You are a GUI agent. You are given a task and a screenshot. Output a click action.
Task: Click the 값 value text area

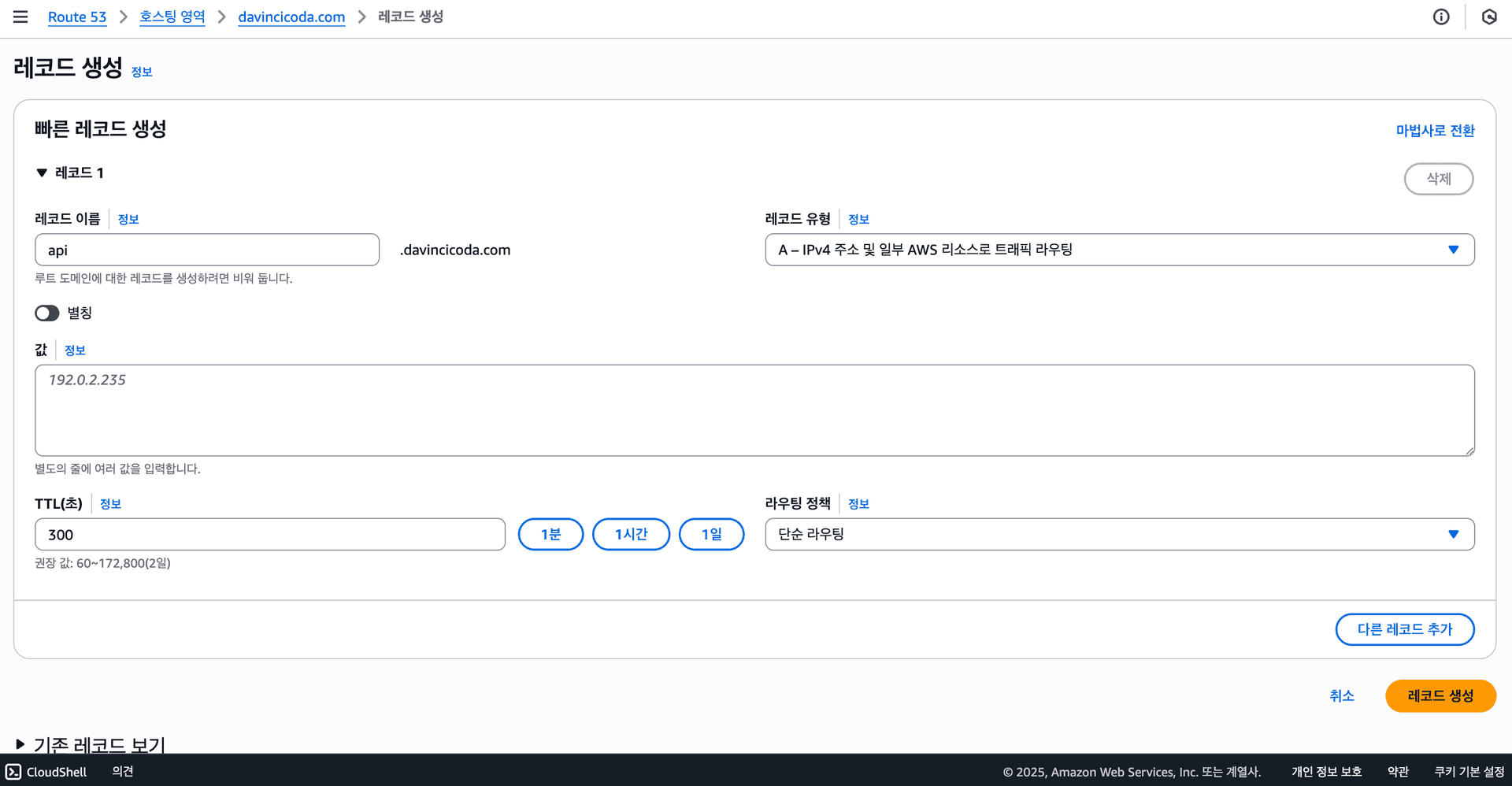(x=754, y=410)
